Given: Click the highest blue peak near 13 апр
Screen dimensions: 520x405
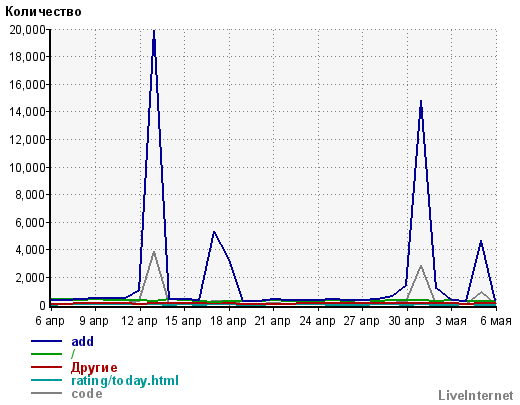Looking at the screenshot, I should click(154, 31).
